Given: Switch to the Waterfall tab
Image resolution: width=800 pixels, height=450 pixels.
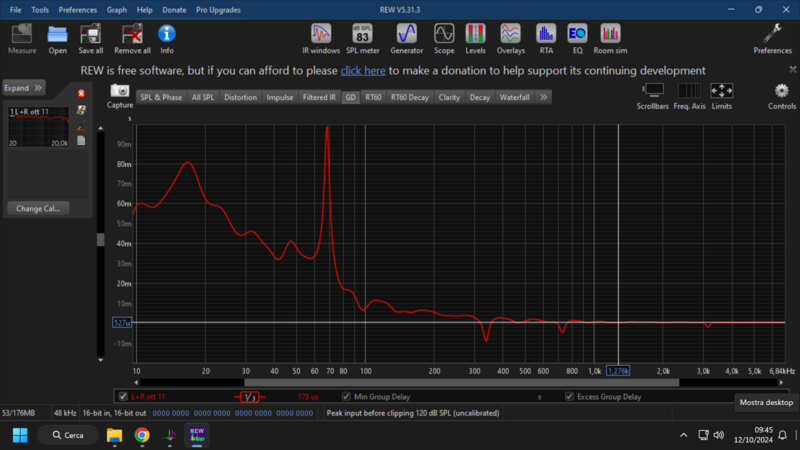Looking at the screenshot, I should tap(514, 98).
